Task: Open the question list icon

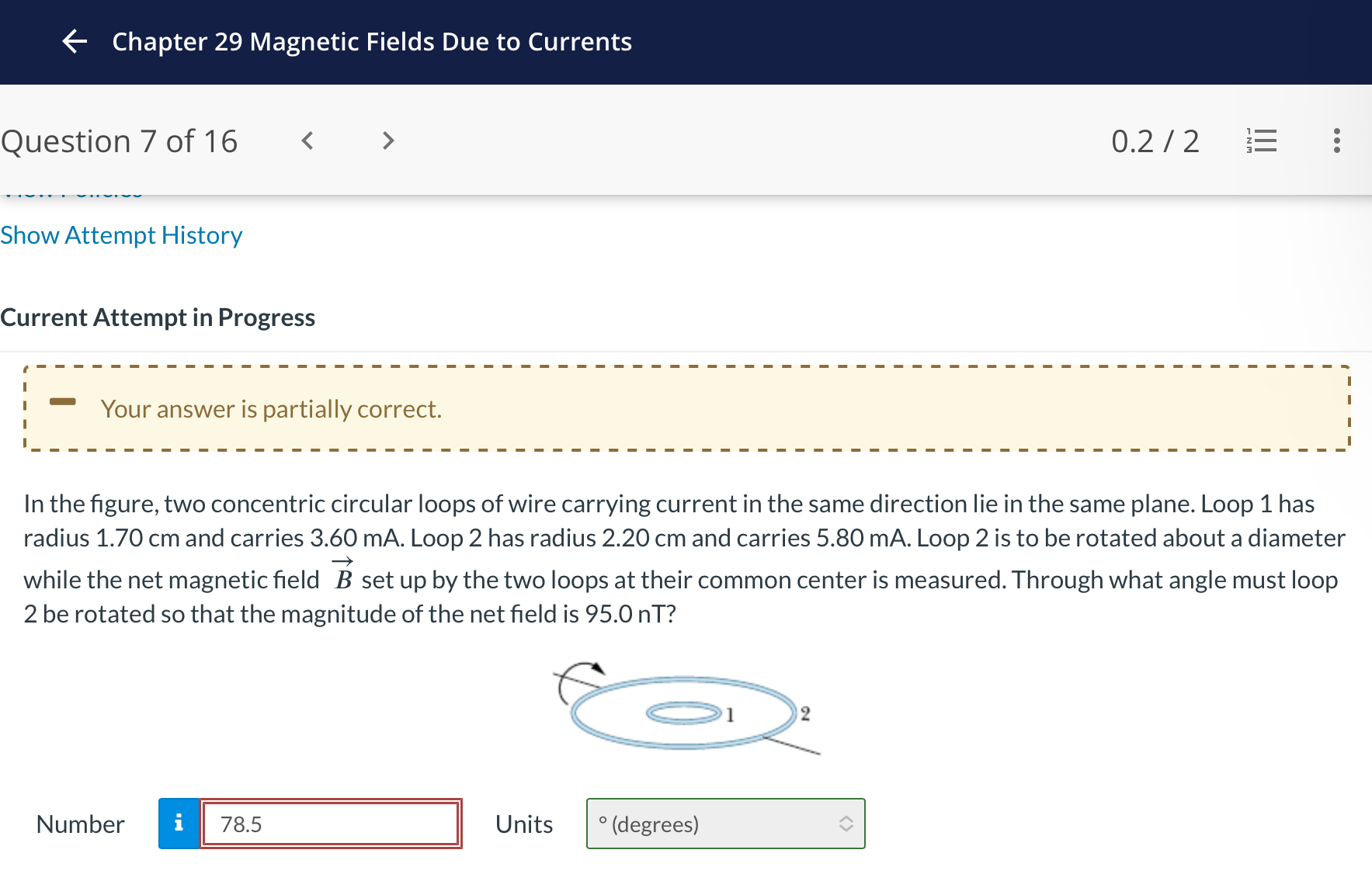Action: tap(1261, 140)
